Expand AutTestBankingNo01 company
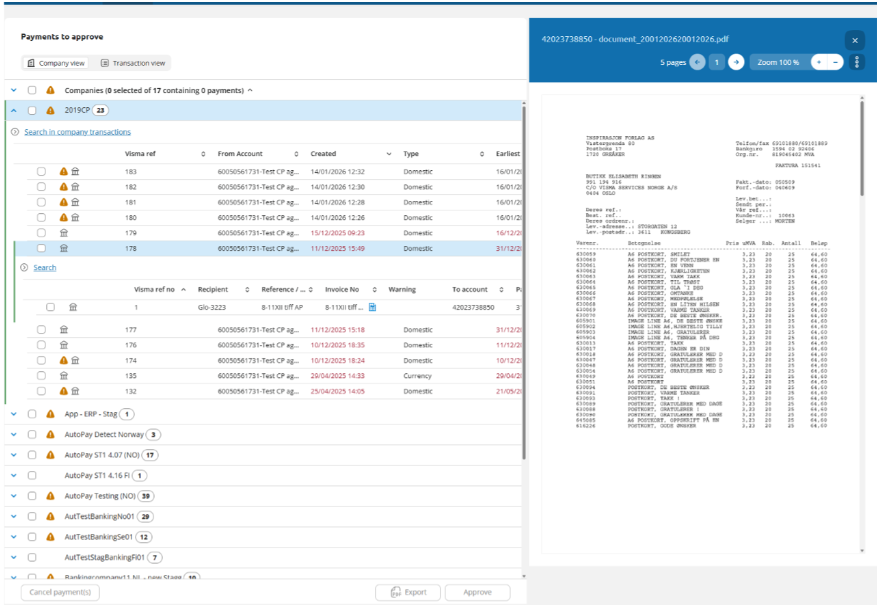 pyautogui.click(x=14, y=517)
